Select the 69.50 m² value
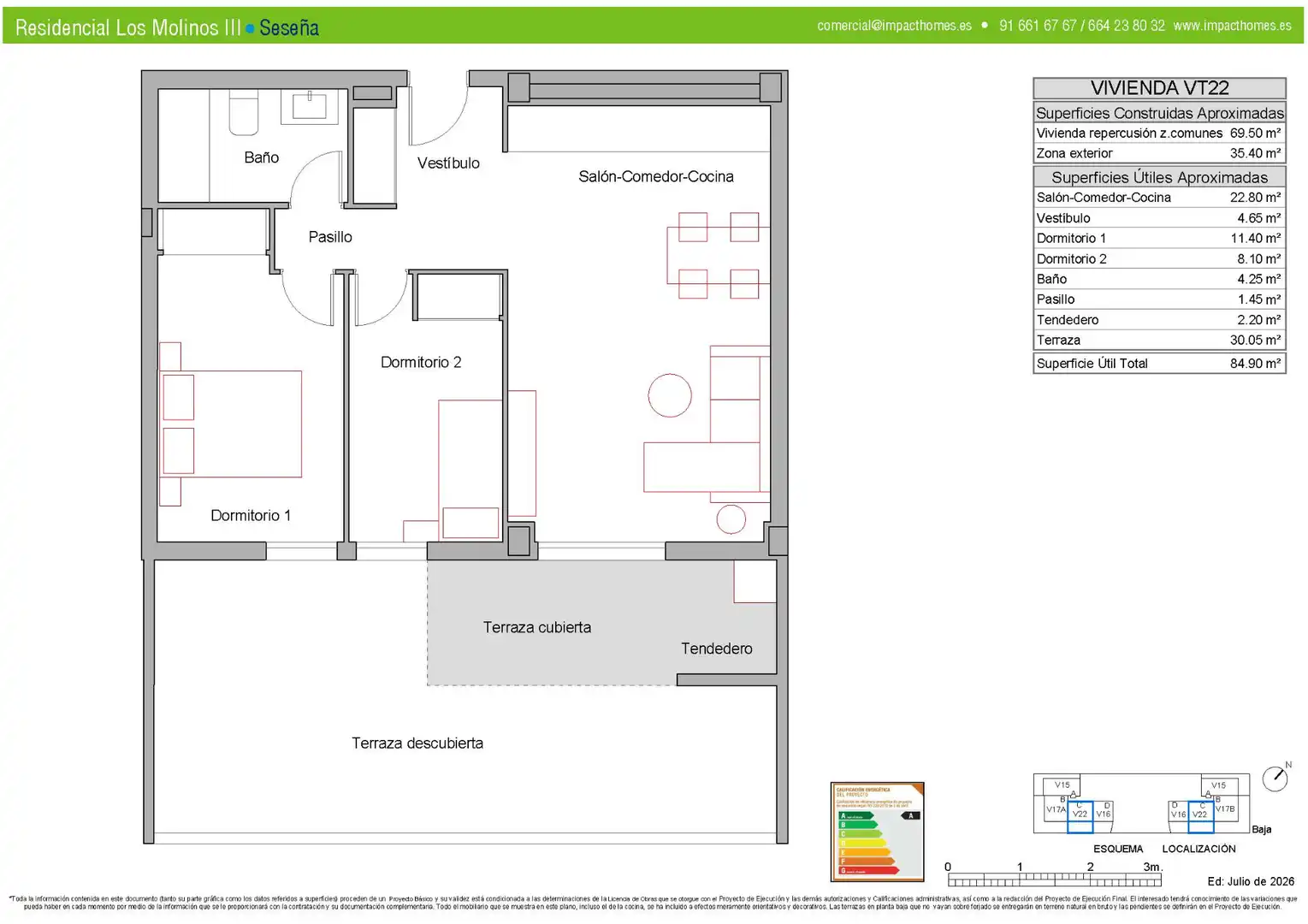Viewport: 1308px width, 924px height. 1255,133
